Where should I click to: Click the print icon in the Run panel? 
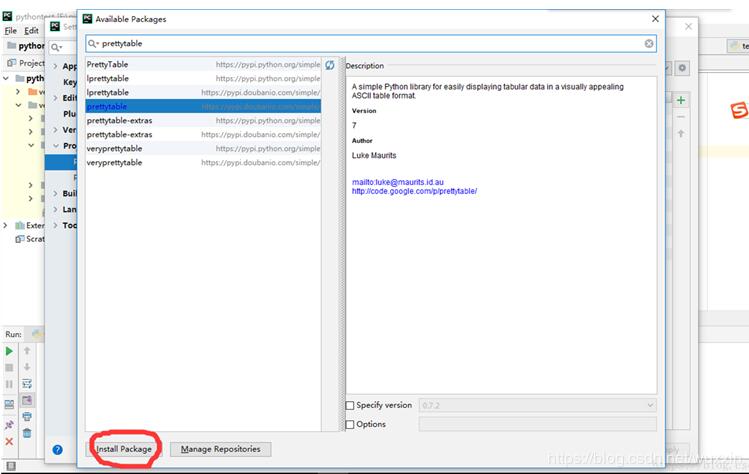tap(27, 417)
